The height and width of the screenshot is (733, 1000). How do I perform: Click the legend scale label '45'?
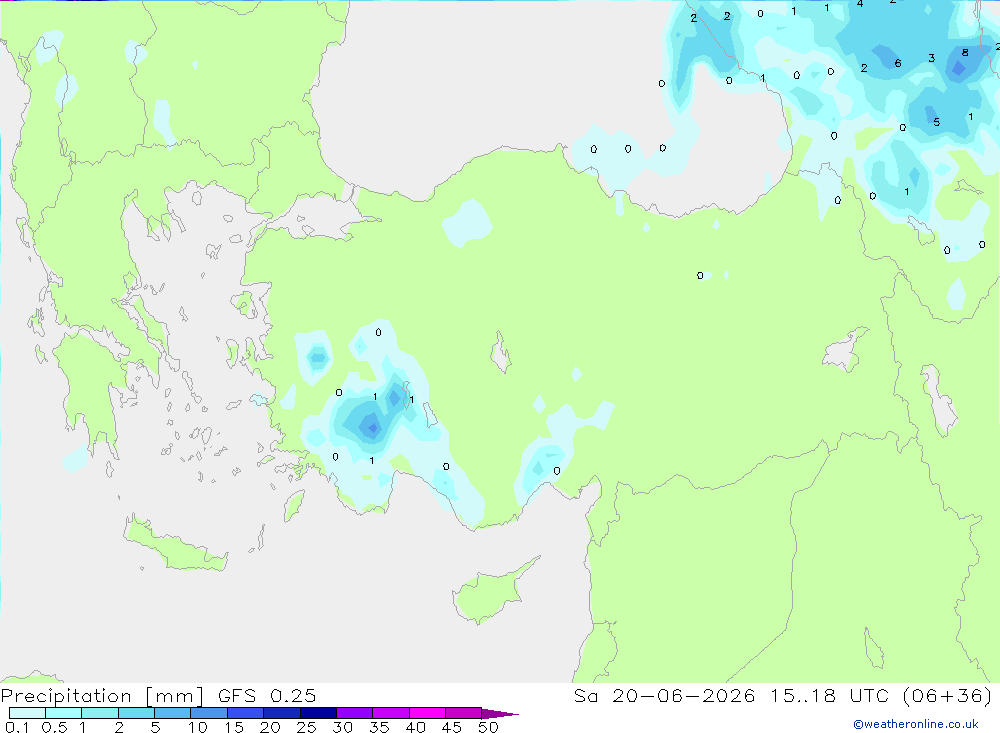tap(452, 727)
